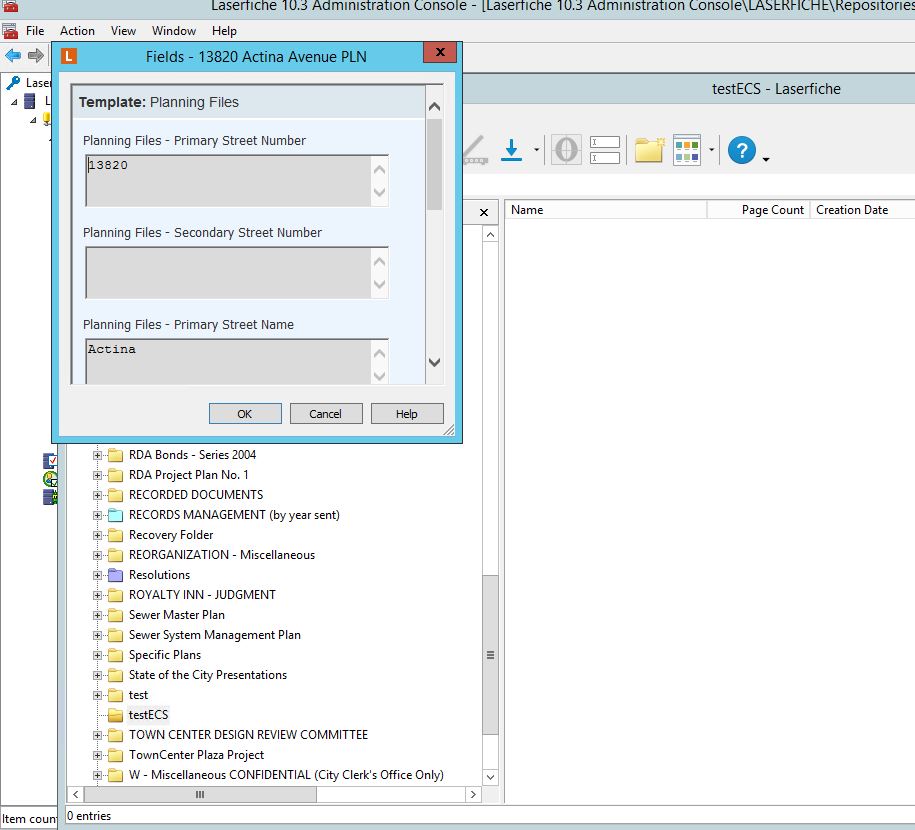Close the folder tree pane with the X

pos(484,212)
